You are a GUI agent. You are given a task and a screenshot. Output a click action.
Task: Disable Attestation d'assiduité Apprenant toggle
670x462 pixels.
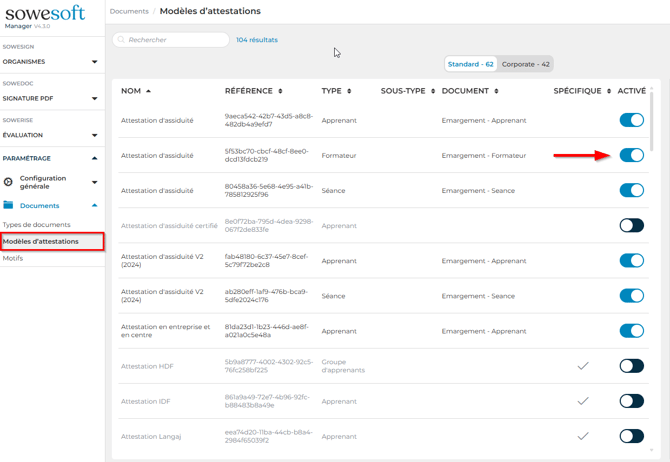(x=632, y=120)
